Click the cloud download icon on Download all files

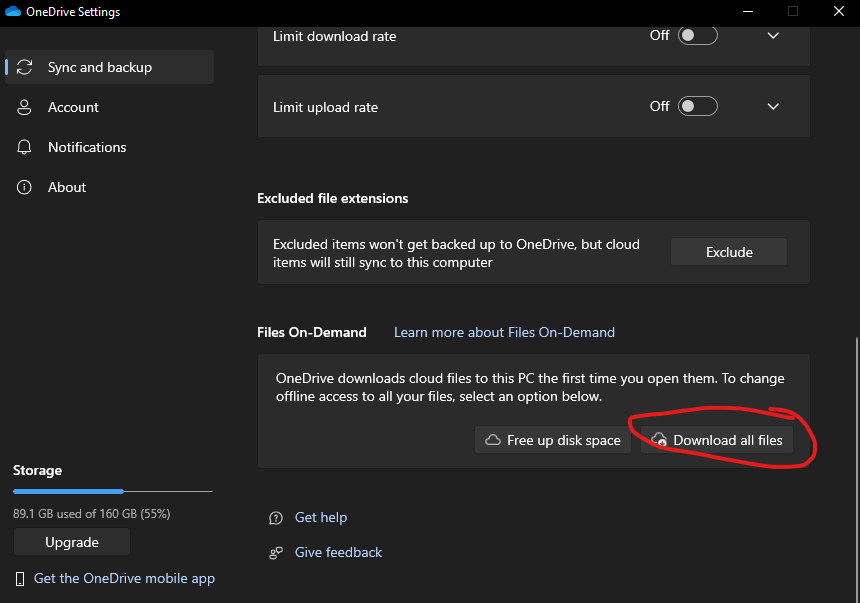pyautogui.click(x=659, y=440)
